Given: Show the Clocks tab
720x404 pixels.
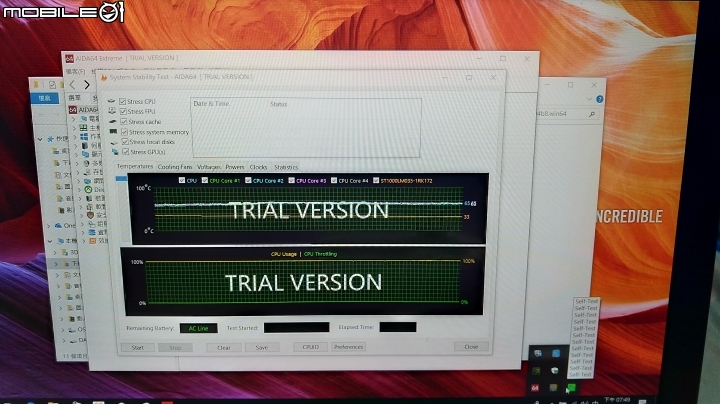Looking at the screenshot, I should pos(258,167).
